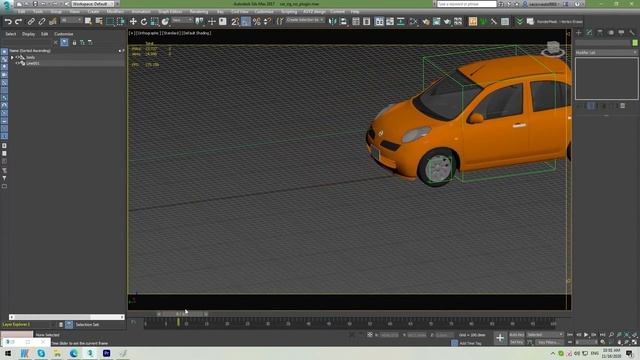Open the reference coordinate system dropdown

tap(182, 20)
